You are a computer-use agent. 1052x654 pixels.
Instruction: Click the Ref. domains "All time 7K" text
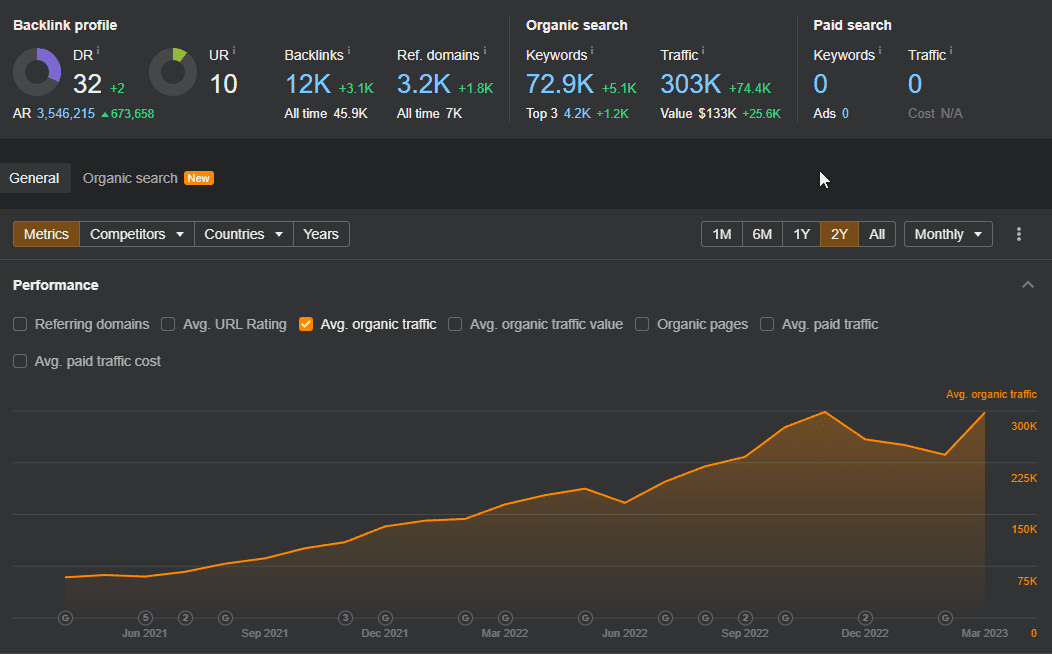(429, 113)
